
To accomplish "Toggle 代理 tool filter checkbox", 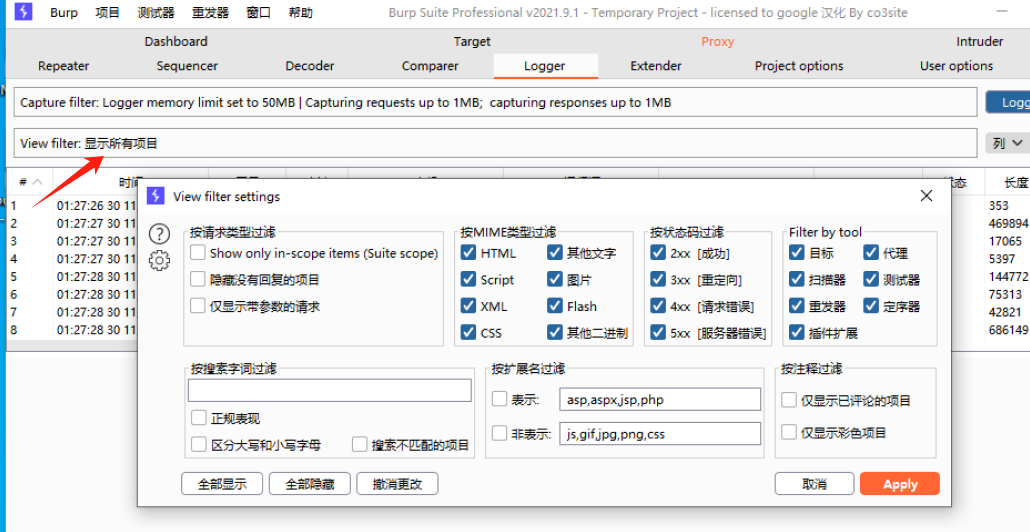I will [871, 253].
